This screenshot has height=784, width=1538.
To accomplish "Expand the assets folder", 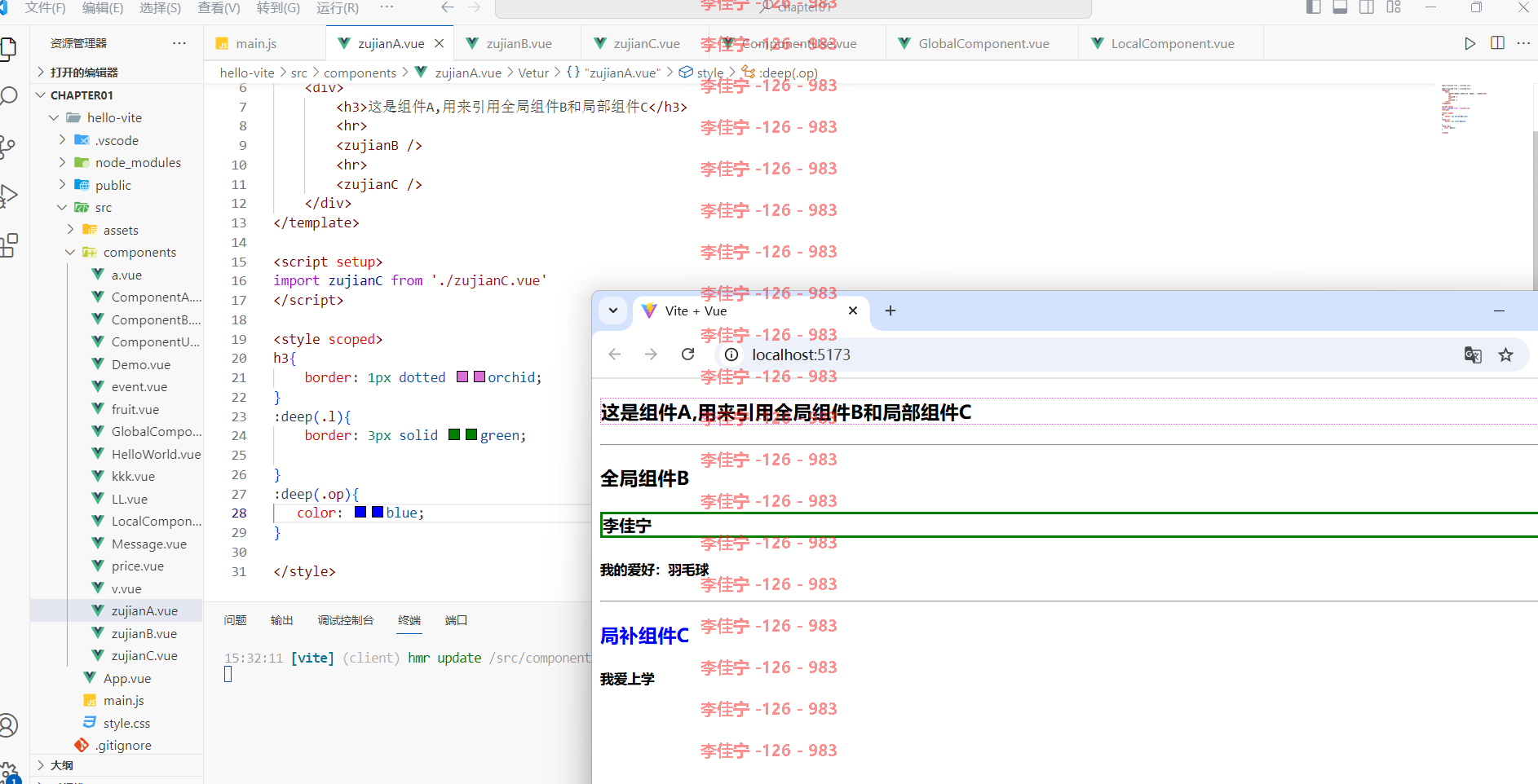I will (117, 230).
